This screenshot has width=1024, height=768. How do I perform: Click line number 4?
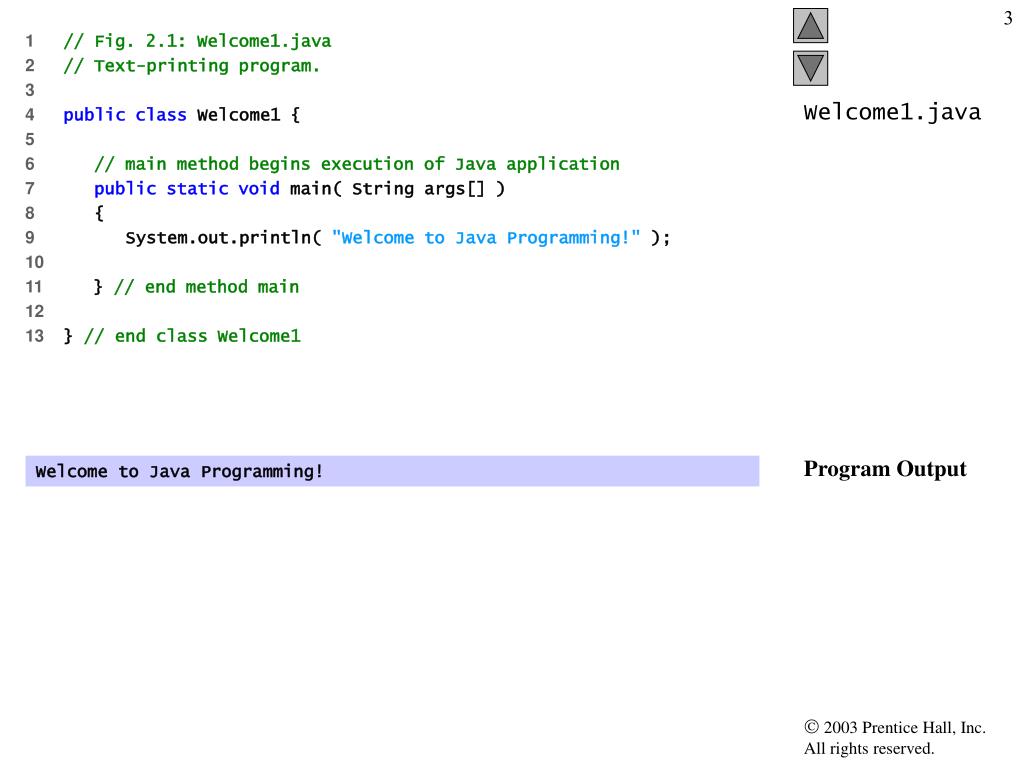tap(30, 115)
